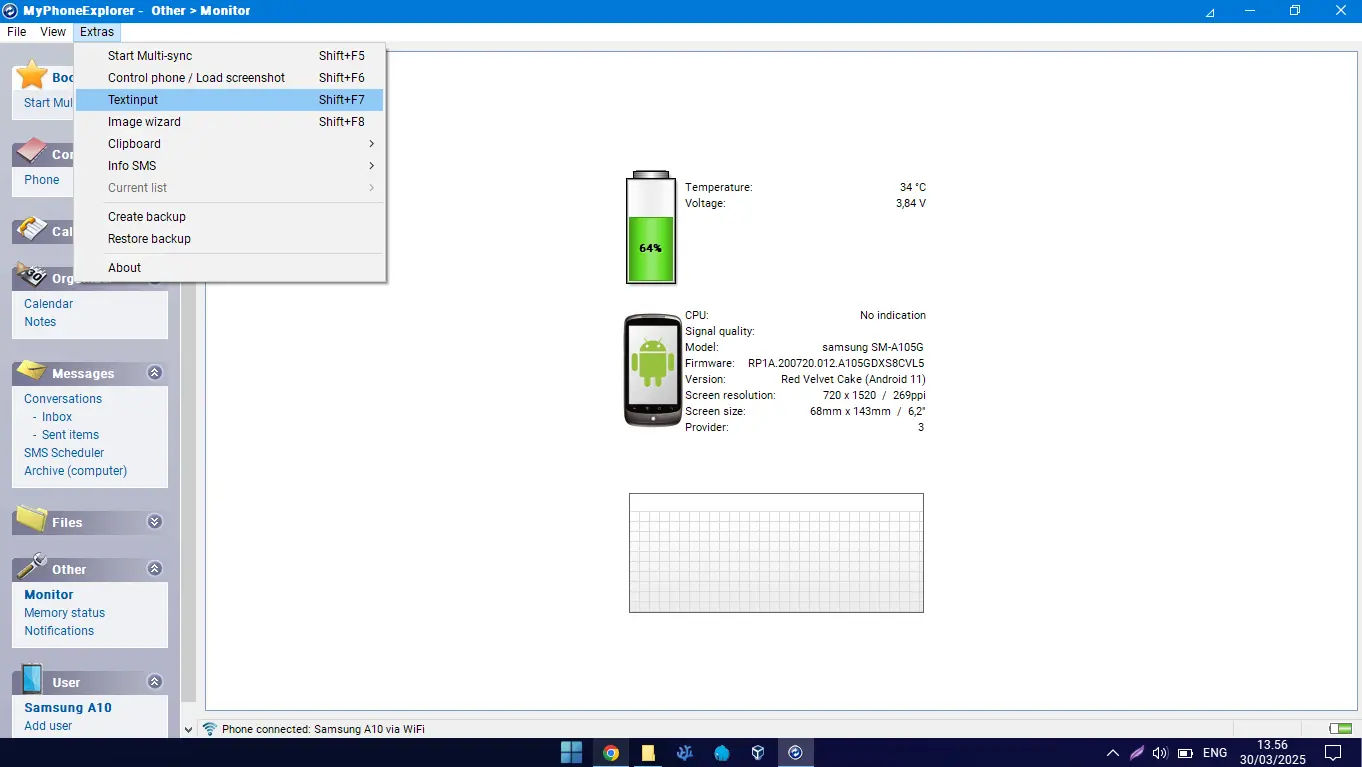Click 'Phone connected: Samsung A10 via WiFi'
Viewport: 1362px width, 767px height.
point(323,729)
